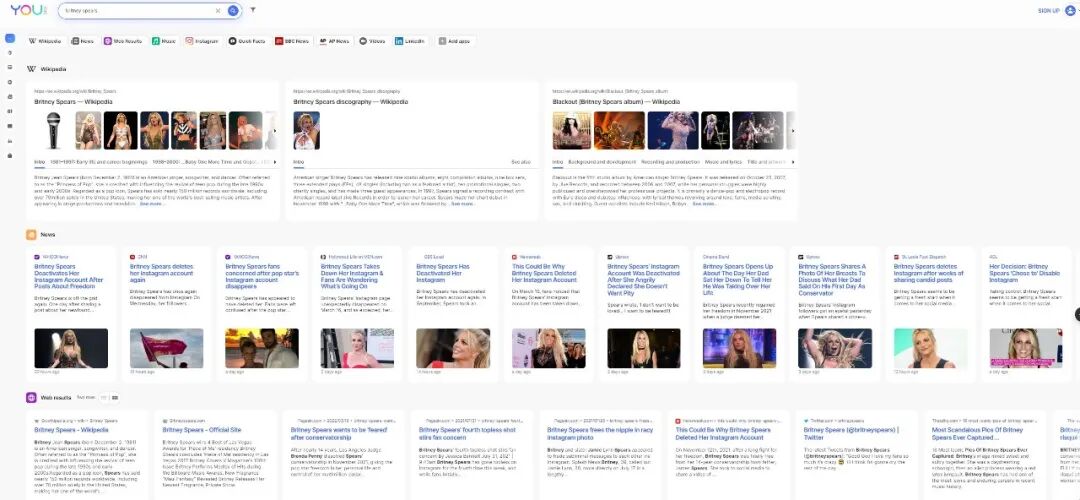The height and width of the screenshot is (500, 1080).
Task: Expand section tabs arrow in Britney Spears Wikipedia card
Action: click(x=275, y=163)
